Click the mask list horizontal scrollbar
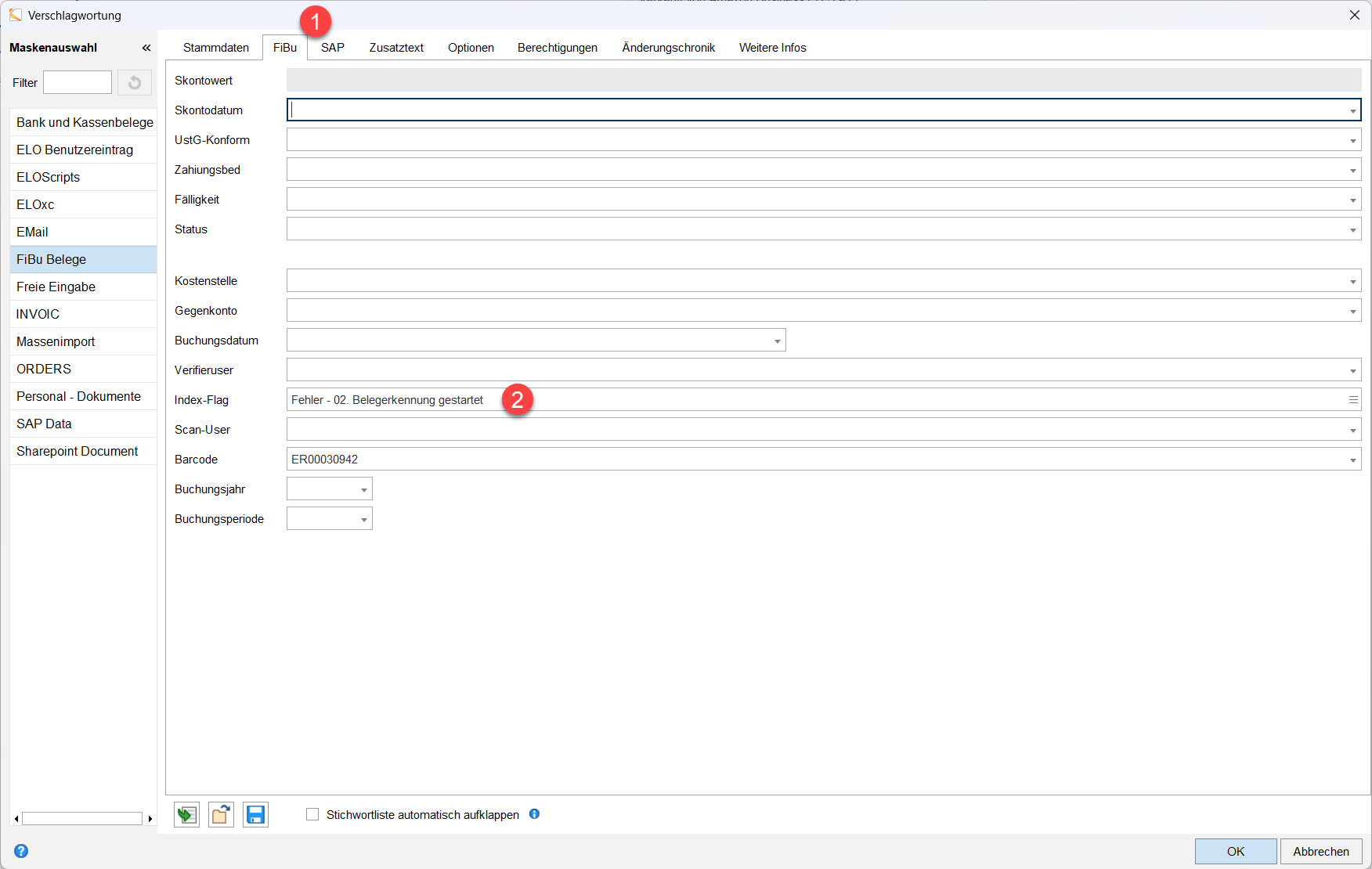This screenshot has width=1372, height=869. point(82,819)
